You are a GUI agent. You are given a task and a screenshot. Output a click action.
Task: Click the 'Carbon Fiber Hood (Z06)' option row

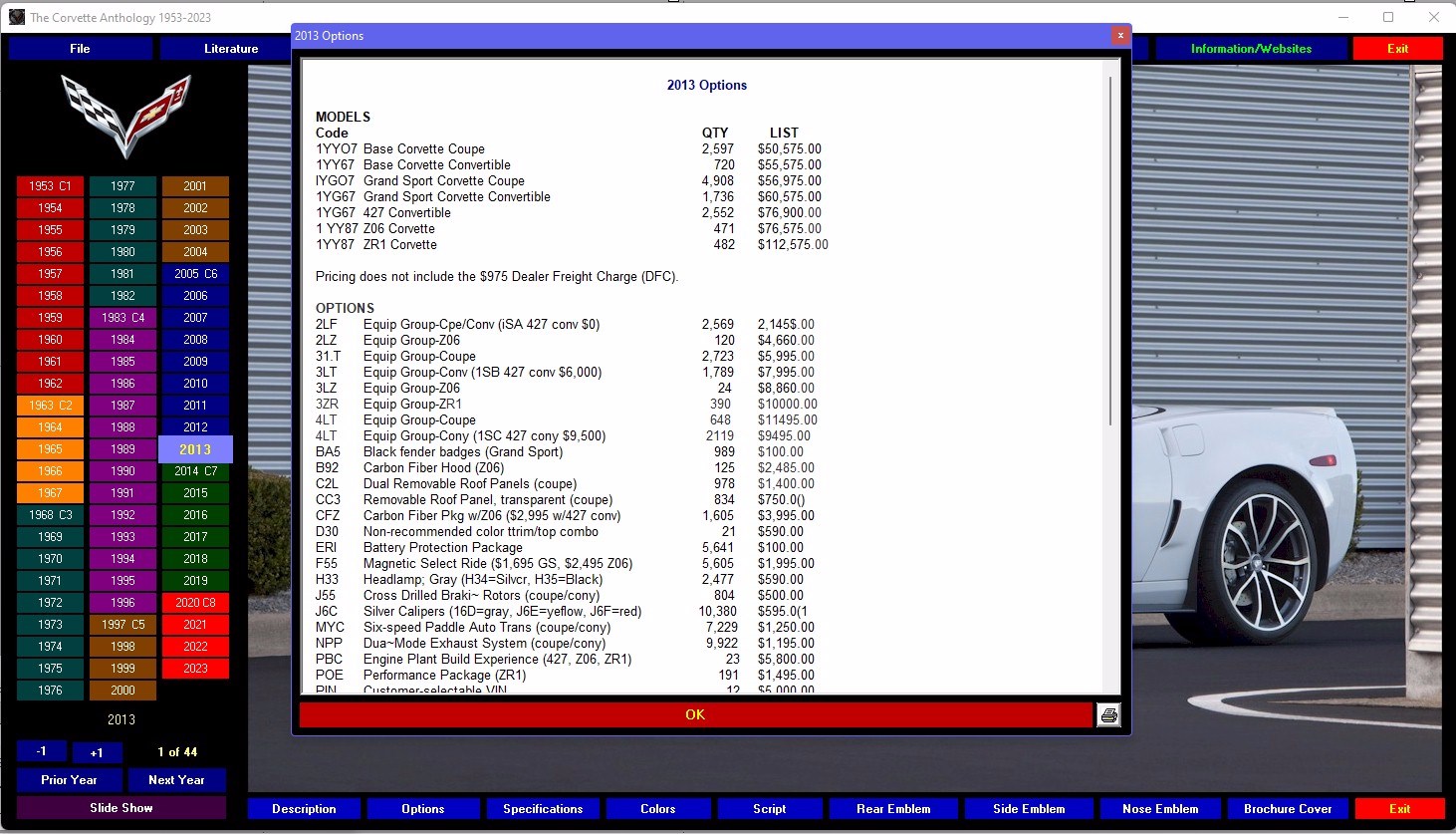pos(565,468)
